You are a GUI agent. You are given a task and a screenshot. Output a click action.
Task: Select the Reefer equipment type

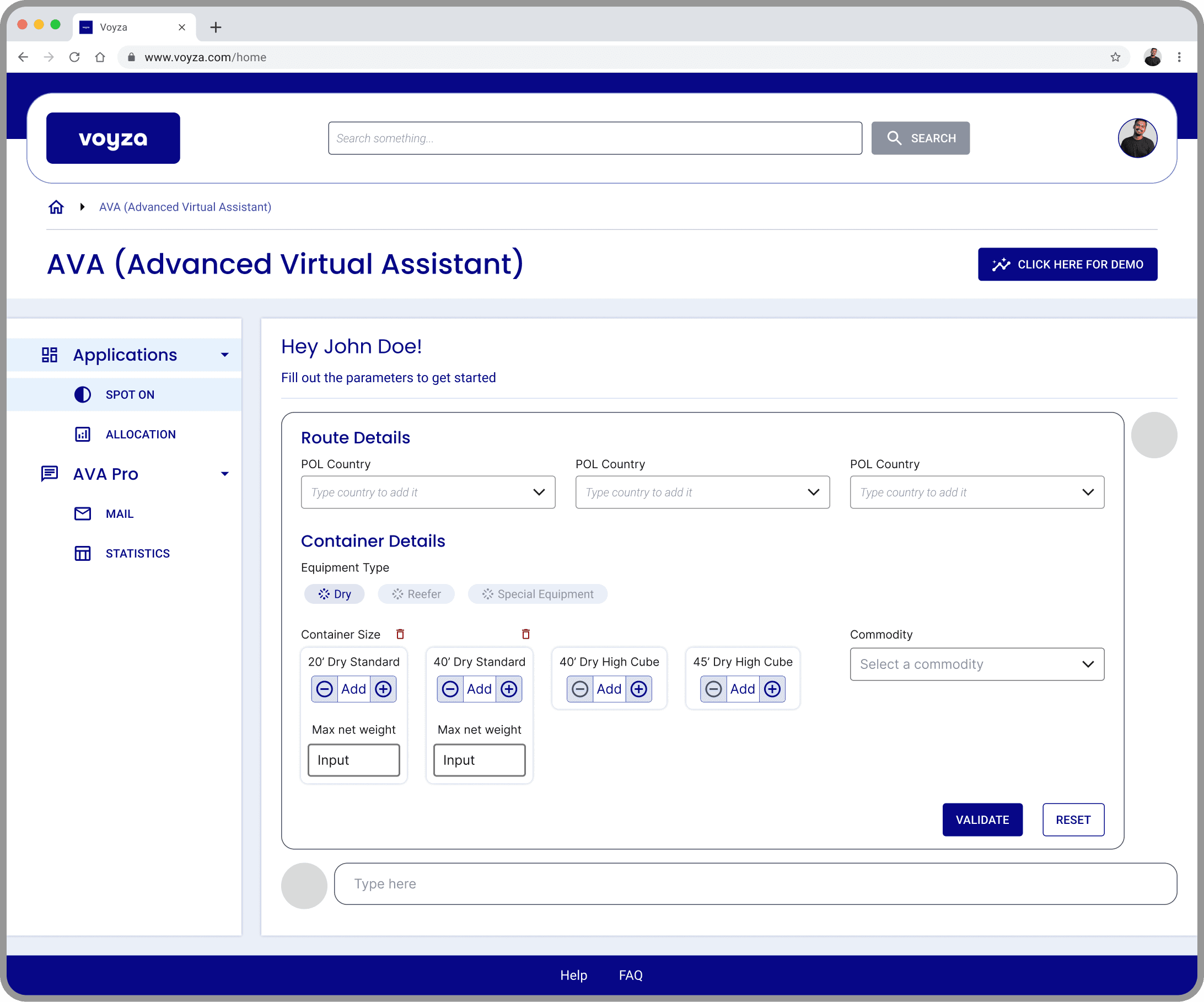416,594
